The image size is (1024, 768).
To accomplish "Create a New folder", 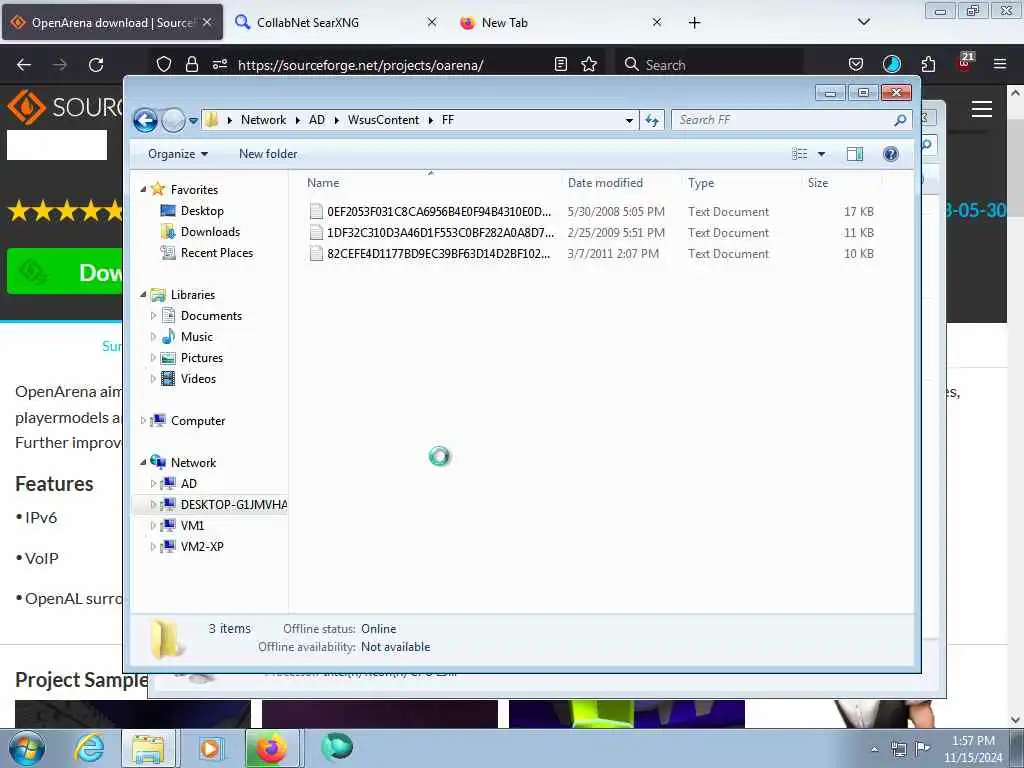I will [268, 154].
